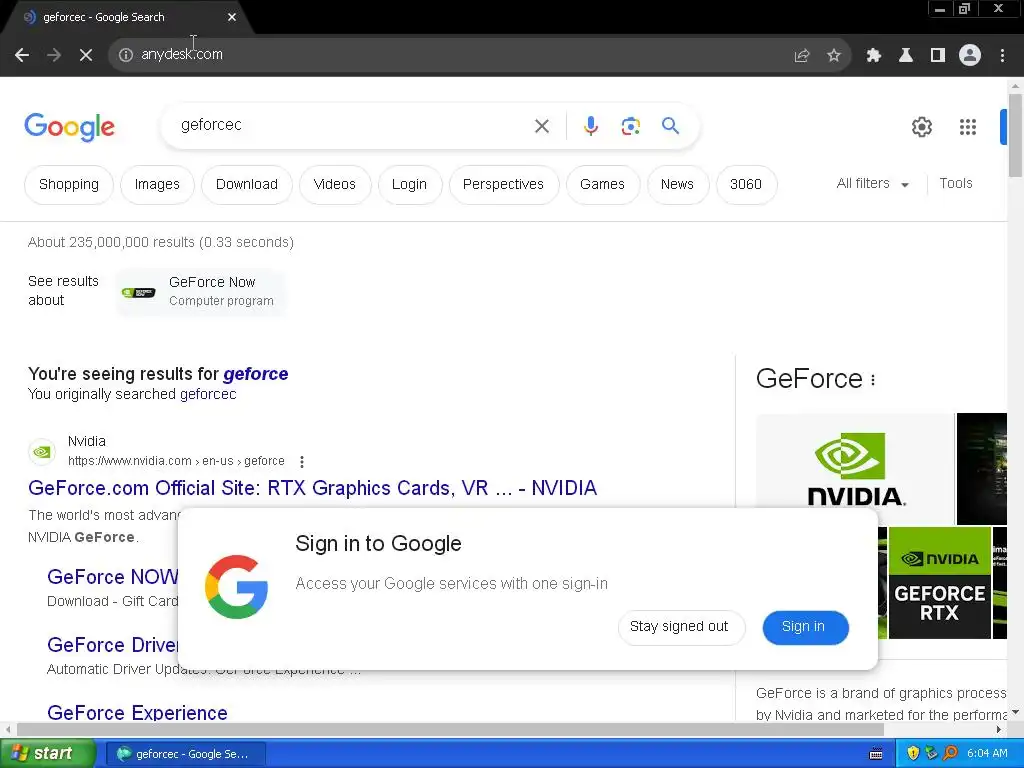Image resolution: width=1024 pixels, height=768 pixels.
Task: Clear the search box with the X
Action: [542, 126]
